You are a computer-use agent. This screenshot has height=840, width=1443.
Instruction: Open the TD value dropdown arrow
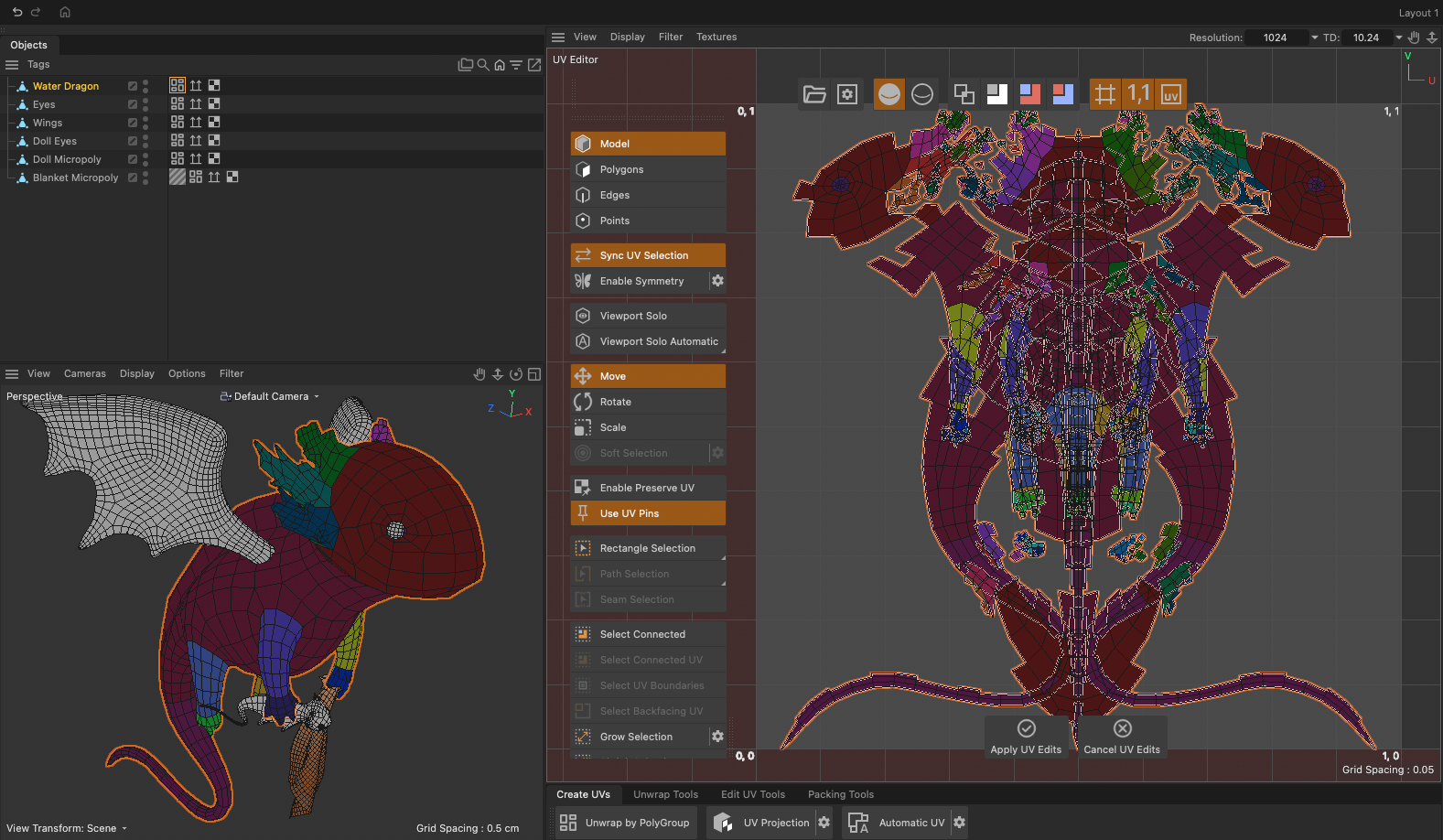1399,38
